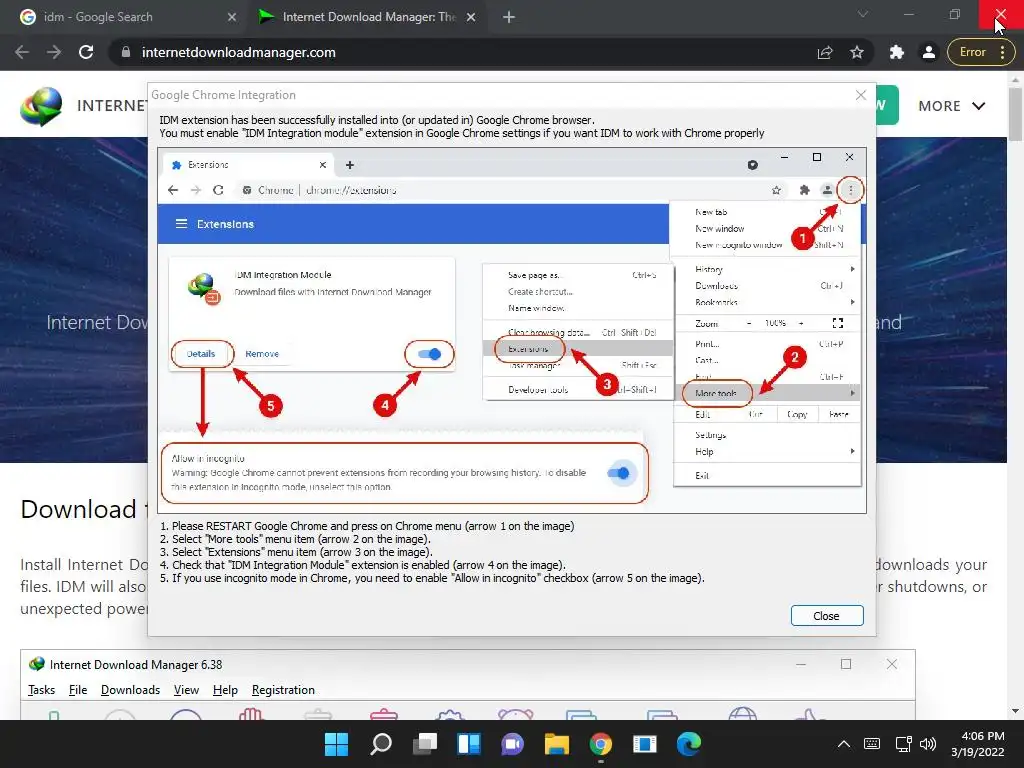Click the Google Chrome taskbar icon
The height and width of the screenshot is (768, 1024).
pos(601,744)
